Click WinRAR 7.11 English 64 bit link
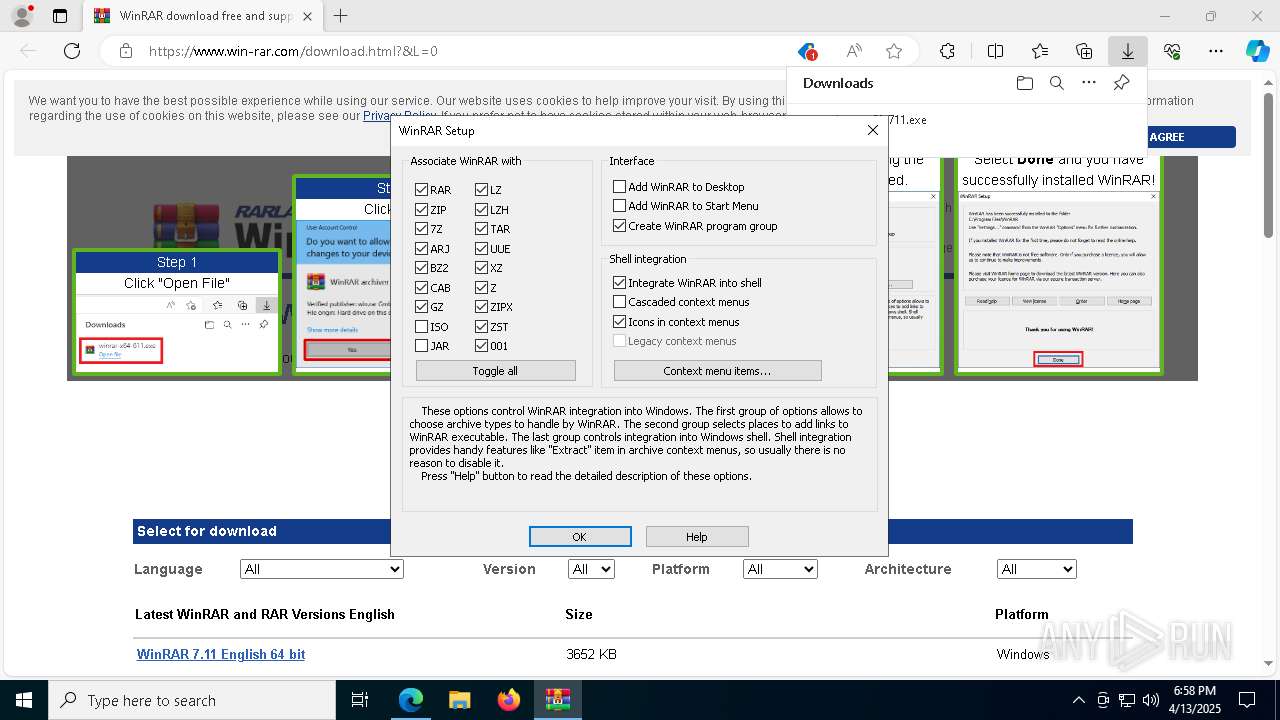The width and height of the screenshot is (1280, 720). 221,654
